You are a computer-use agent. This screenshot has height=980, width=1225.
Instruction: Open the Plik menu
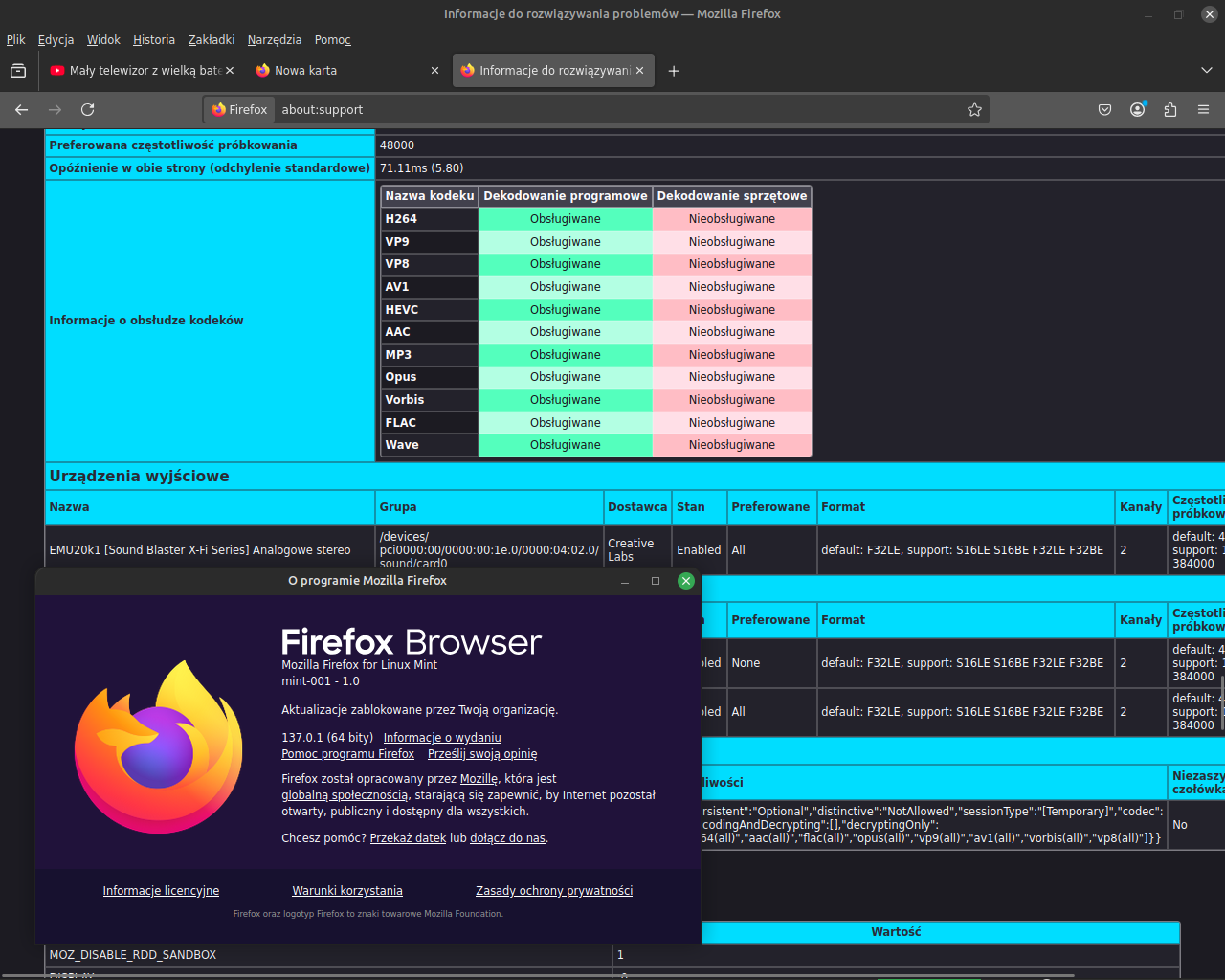tap(15, 40)
